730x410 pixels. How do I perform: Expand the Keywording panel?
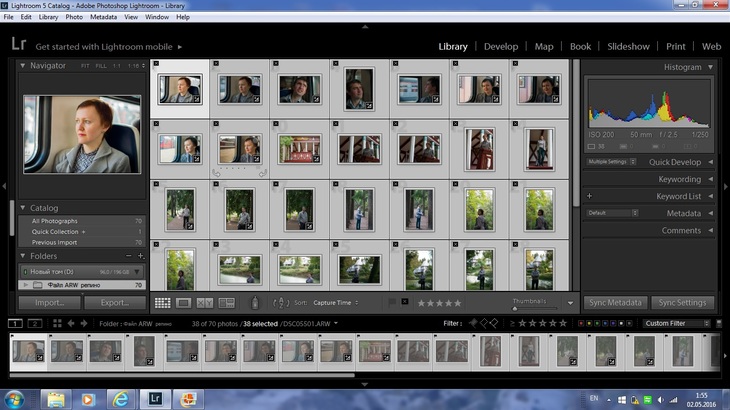710,179
